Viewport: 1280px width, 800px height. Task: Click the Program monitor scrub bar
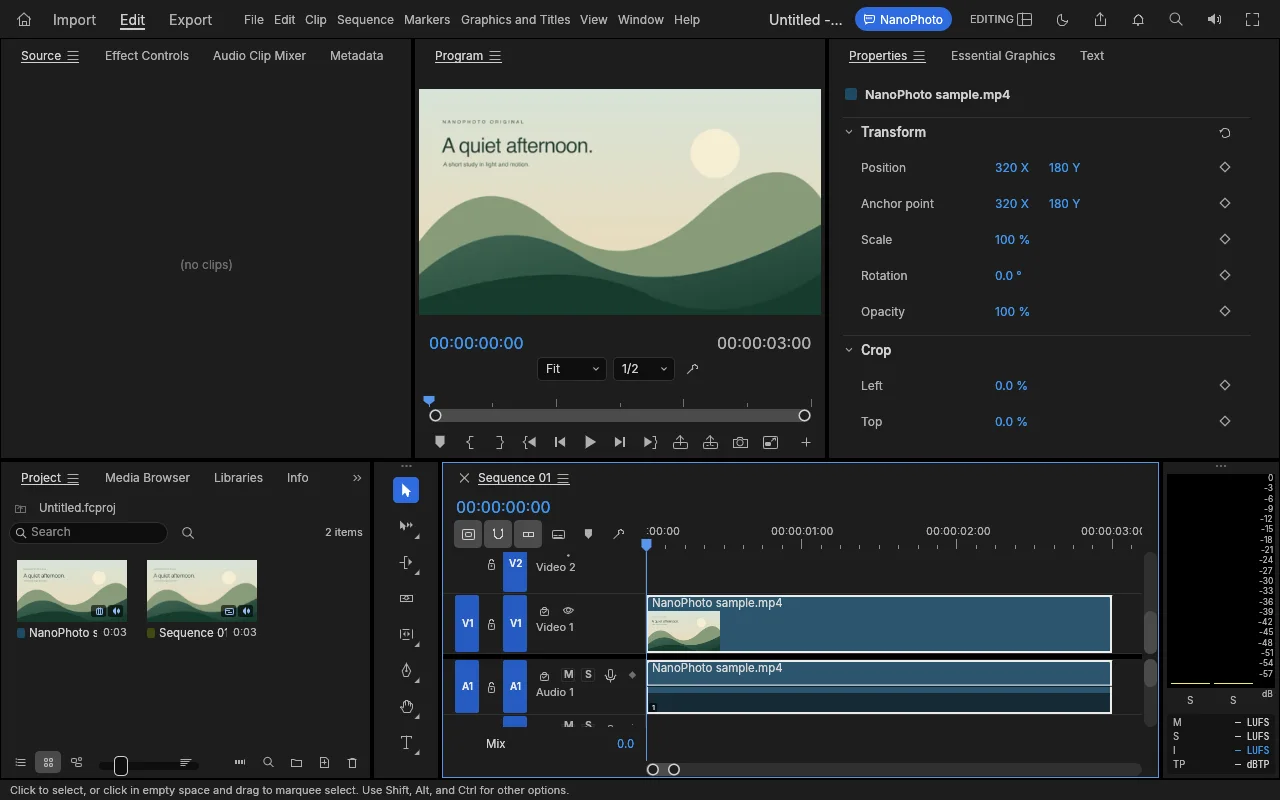(620, 415)
